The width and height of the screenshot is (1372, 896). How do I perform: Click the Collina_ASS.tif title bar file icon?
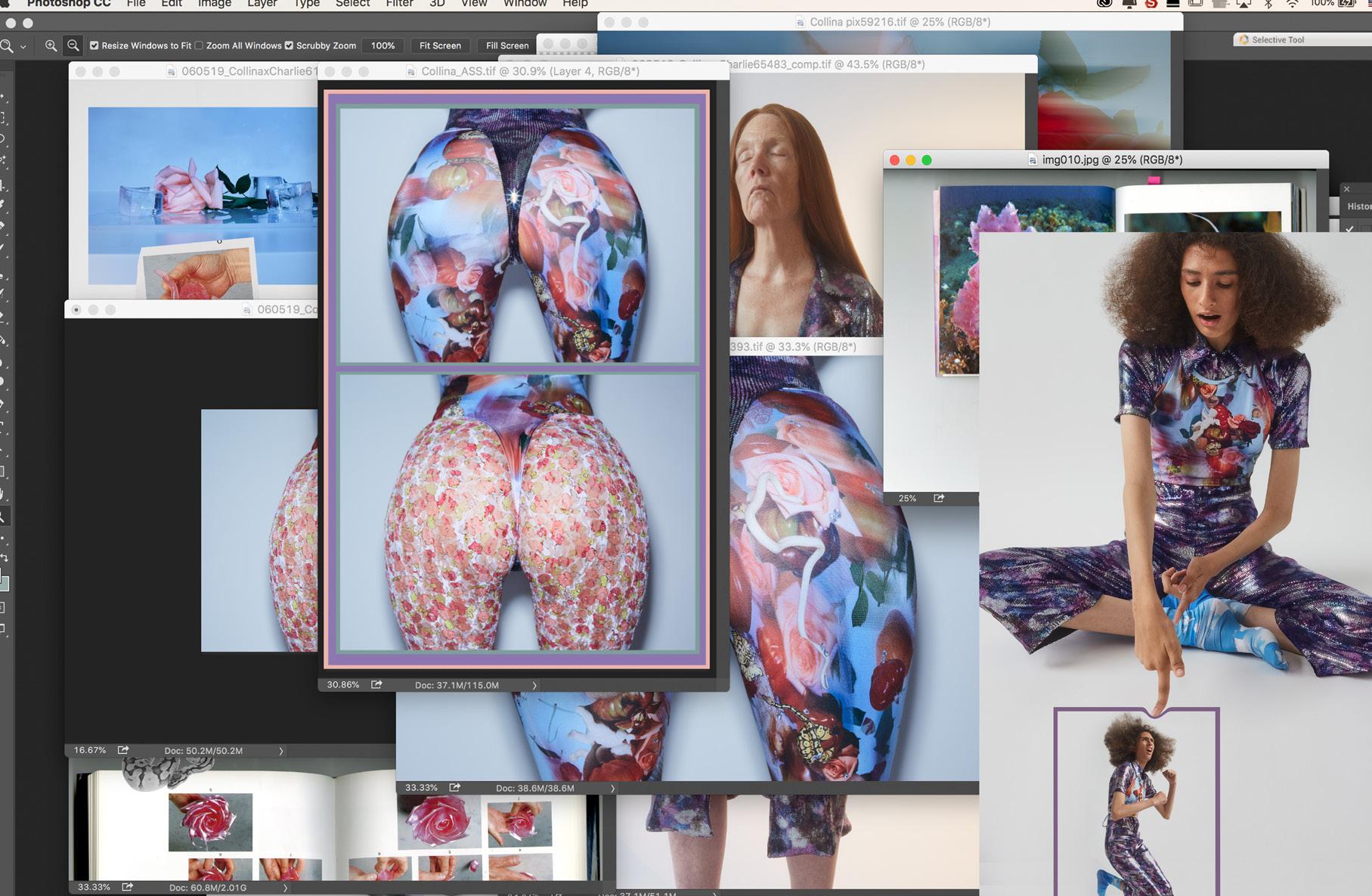[x=411, y=71]
